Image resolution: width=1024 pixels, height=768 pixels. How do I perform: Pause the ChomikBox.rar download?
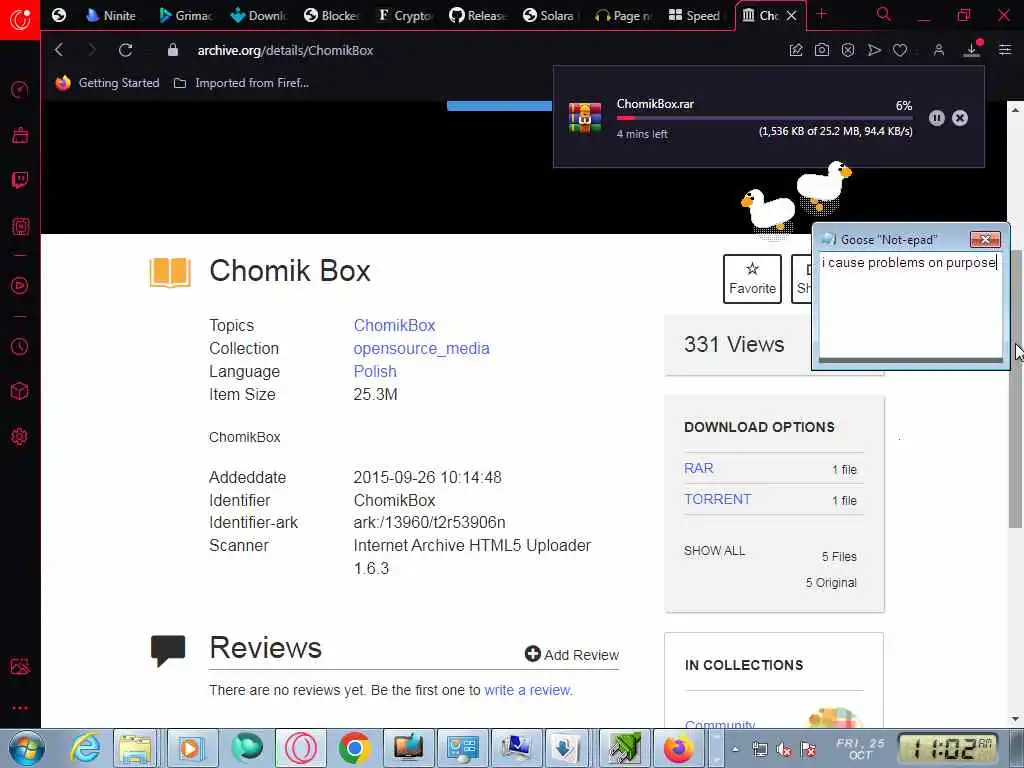[x=936, y=118]
